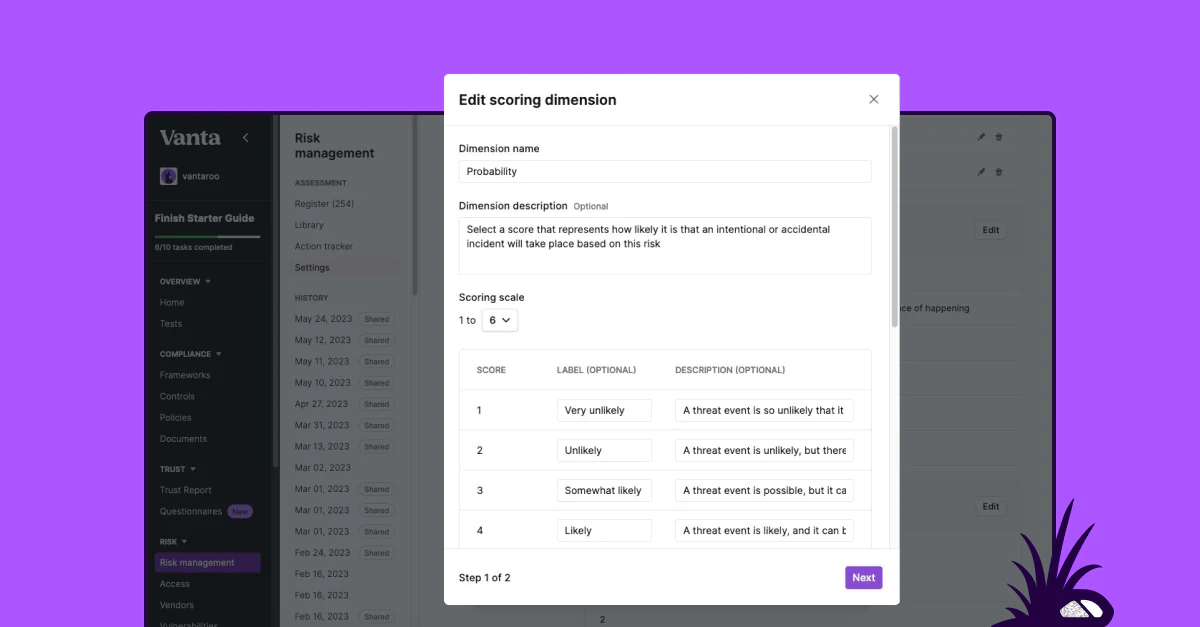
Task: Select the Shared label on Feb 16, 2023
Action: pyautogui.click(x=377, y=616)
